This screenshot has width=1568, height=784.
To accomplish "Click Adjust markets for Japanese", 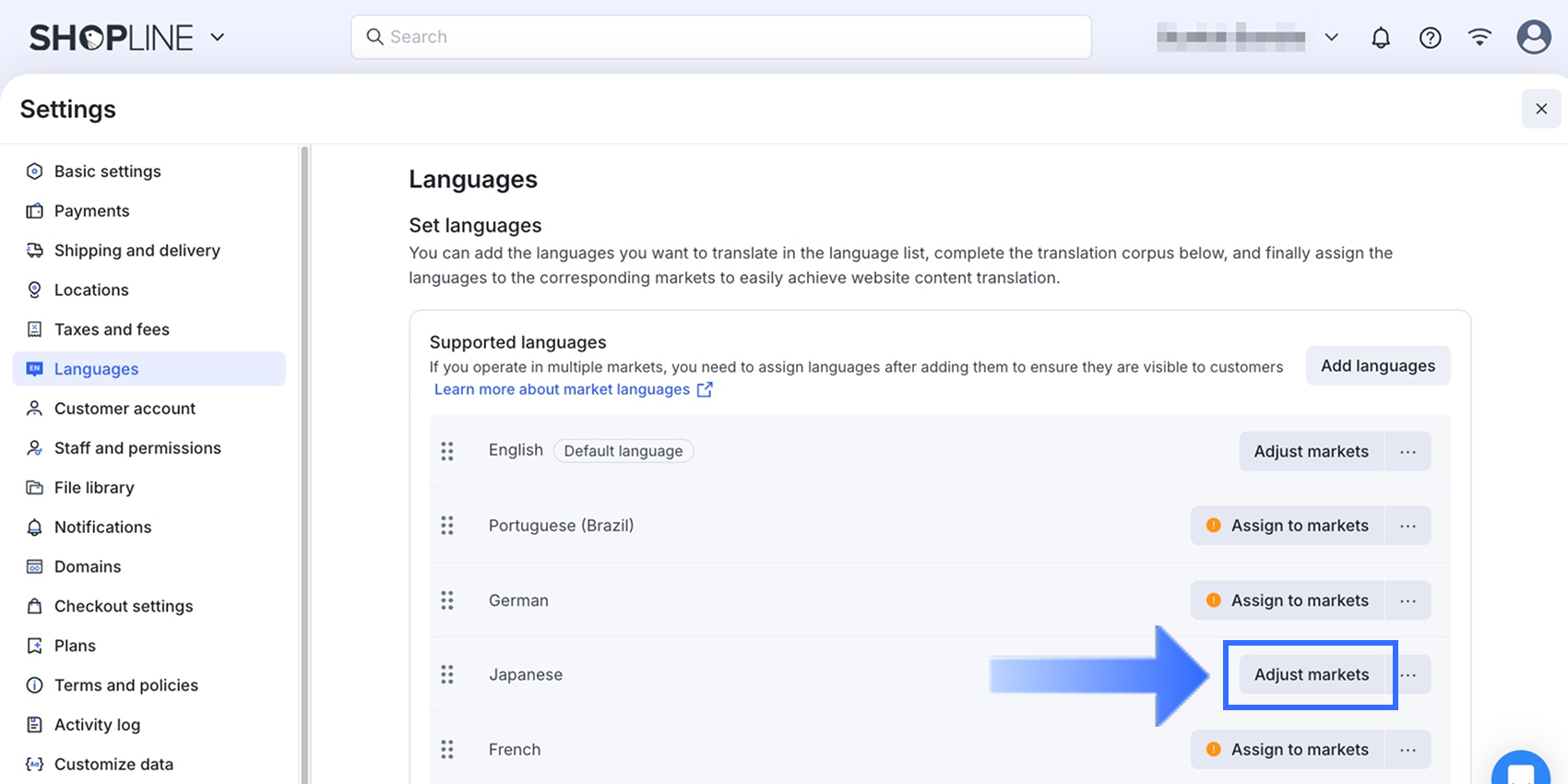I will point(1311,675).
